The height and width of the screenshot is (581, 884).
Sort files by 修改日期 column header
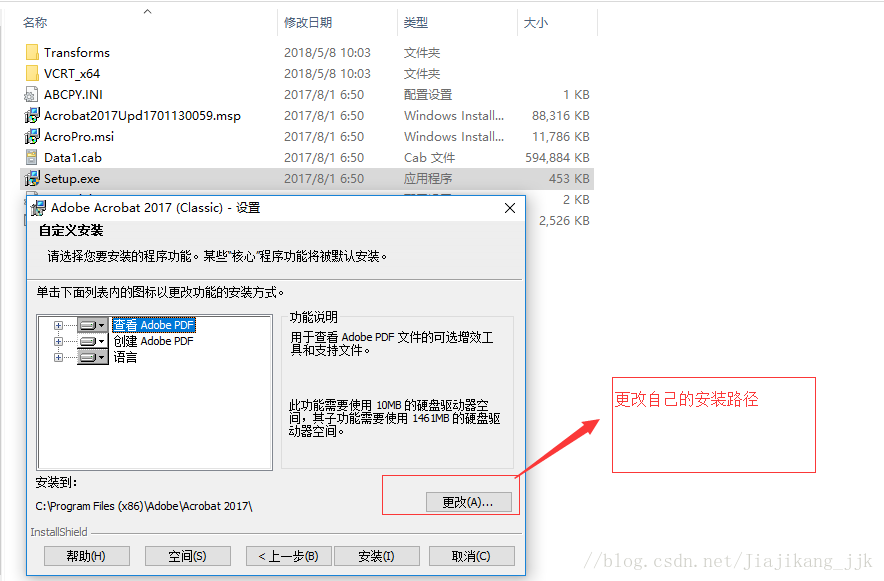pos(308,23)
